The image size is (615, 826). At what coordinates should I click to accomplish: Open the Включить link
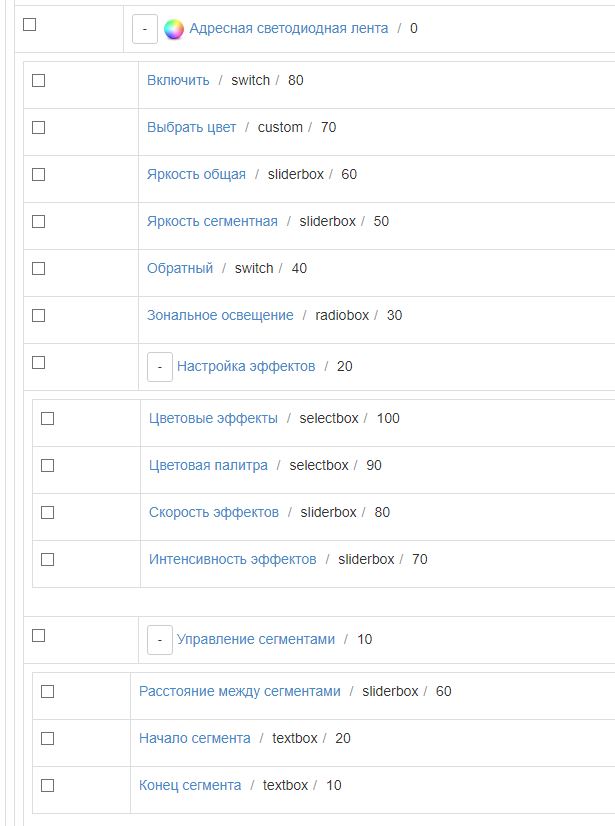point(178,80)
